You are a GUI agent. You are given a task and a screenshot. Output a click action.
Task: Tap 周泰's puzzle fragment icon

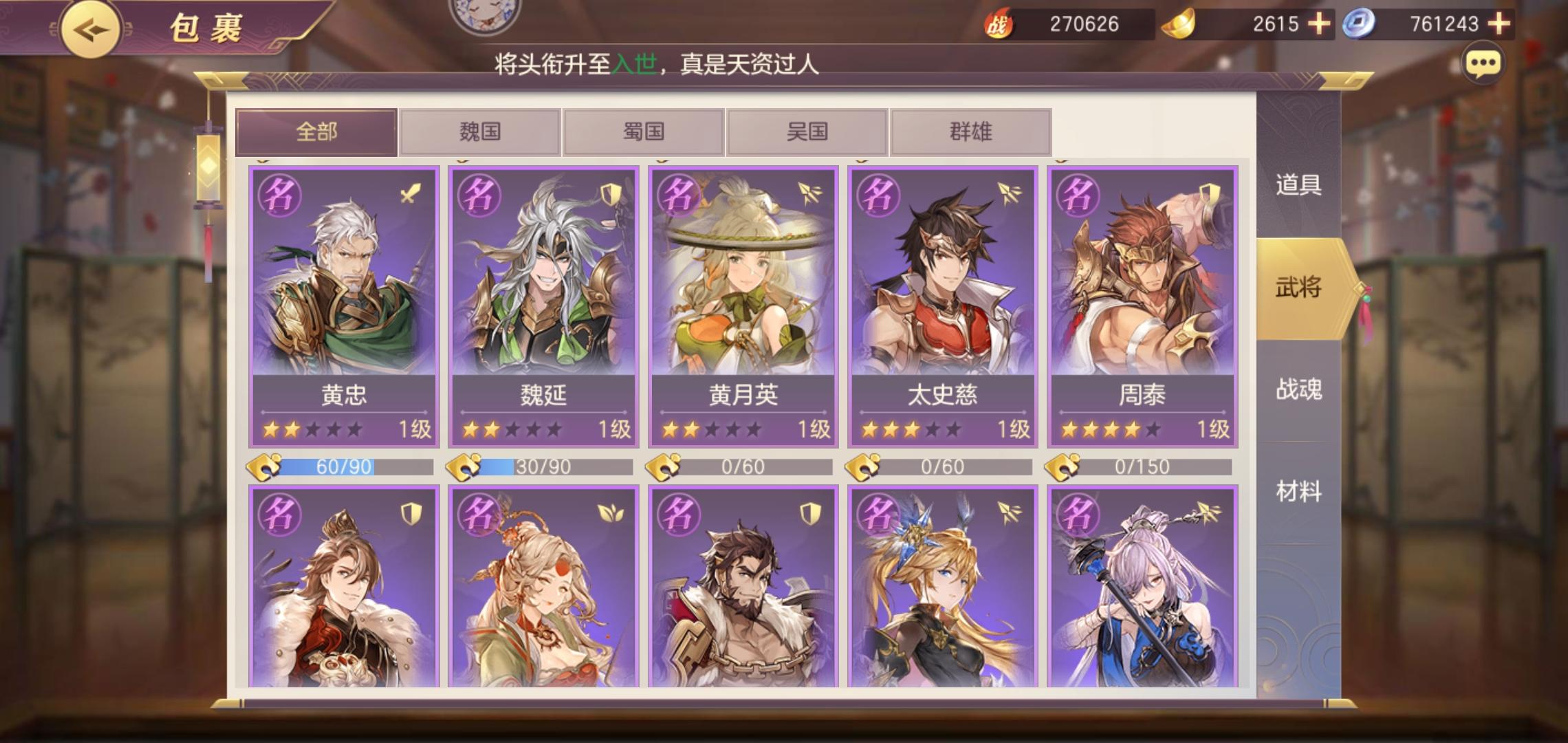(x=1062, y=467)
